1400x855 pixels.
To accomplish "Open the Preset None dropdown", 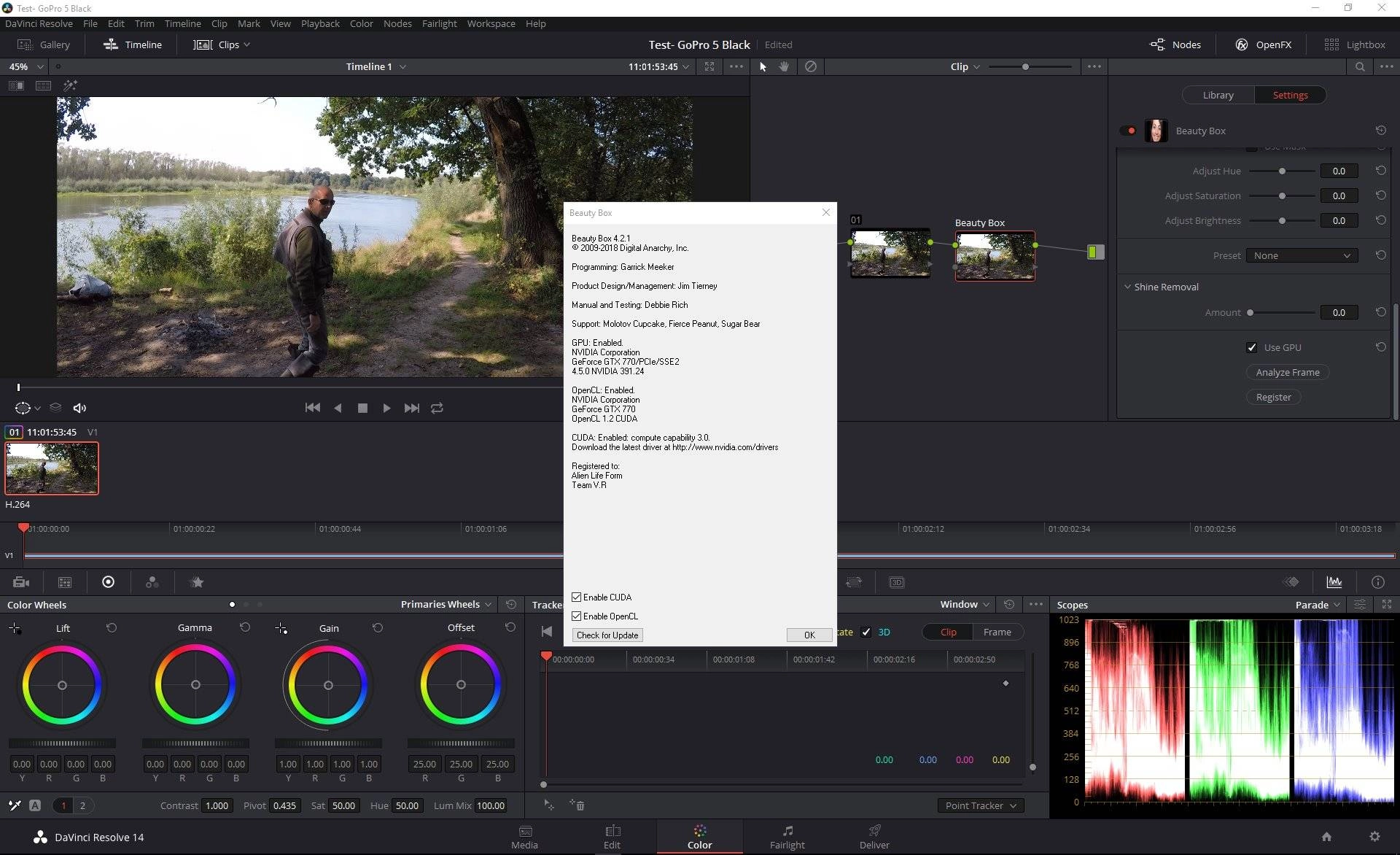I will pos(1302,255).
